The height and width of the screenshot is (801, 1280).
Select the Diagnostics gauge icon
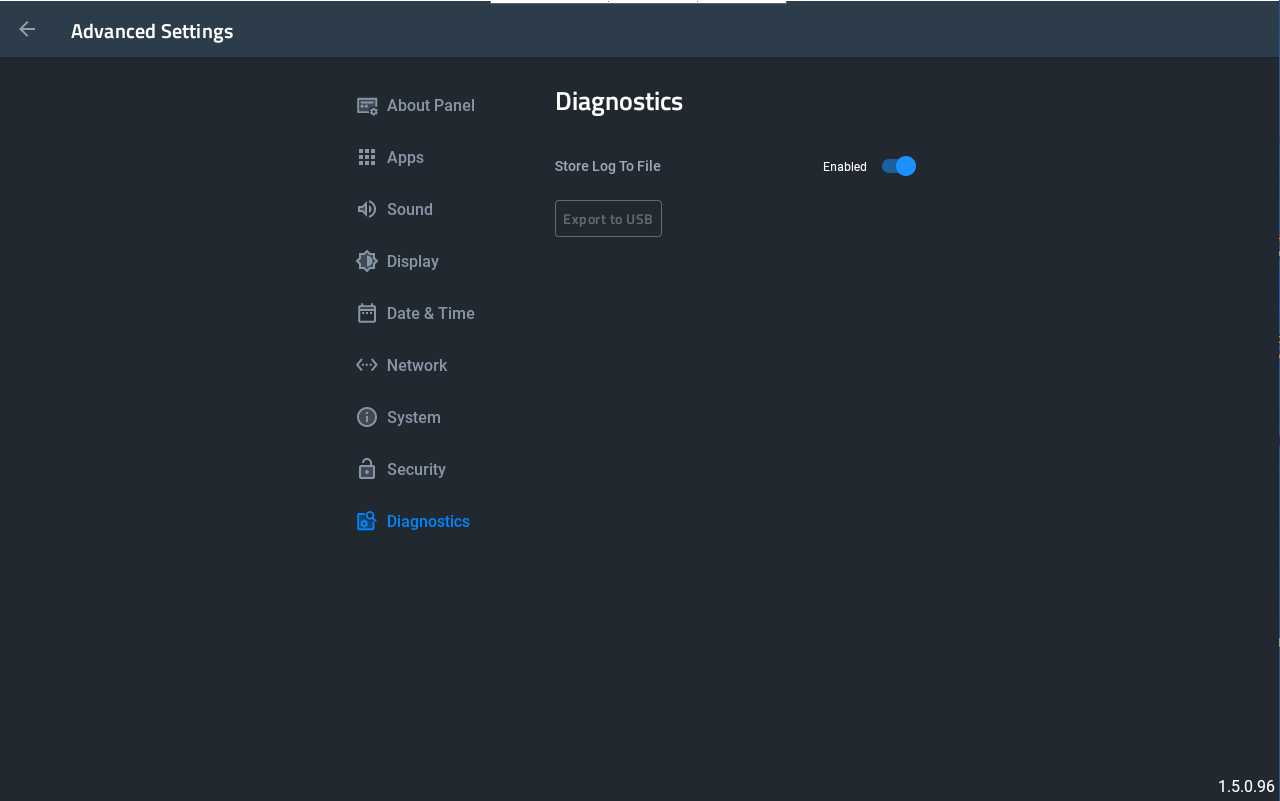[367, 521]
